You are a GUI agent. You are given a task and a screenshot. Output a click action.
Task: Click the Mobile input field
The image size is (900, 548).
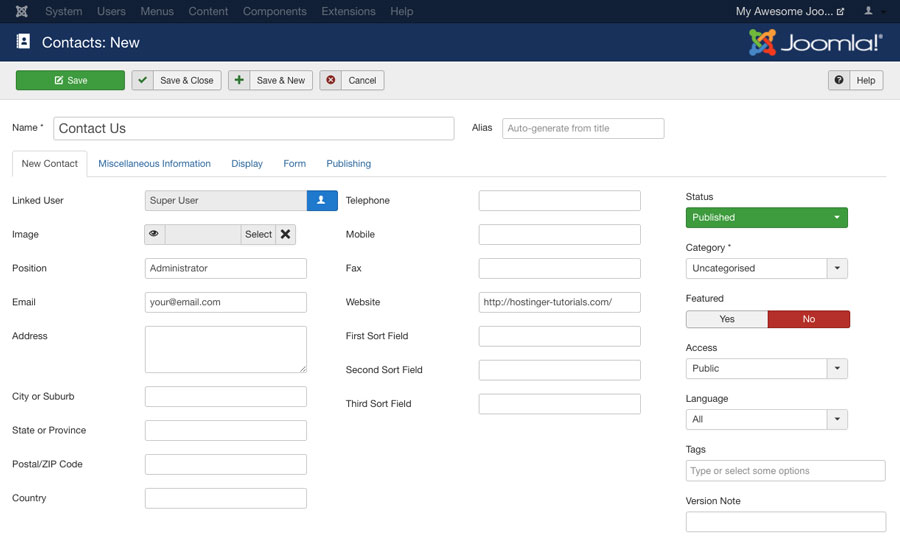pyautogui.click(x=560, y=234)
